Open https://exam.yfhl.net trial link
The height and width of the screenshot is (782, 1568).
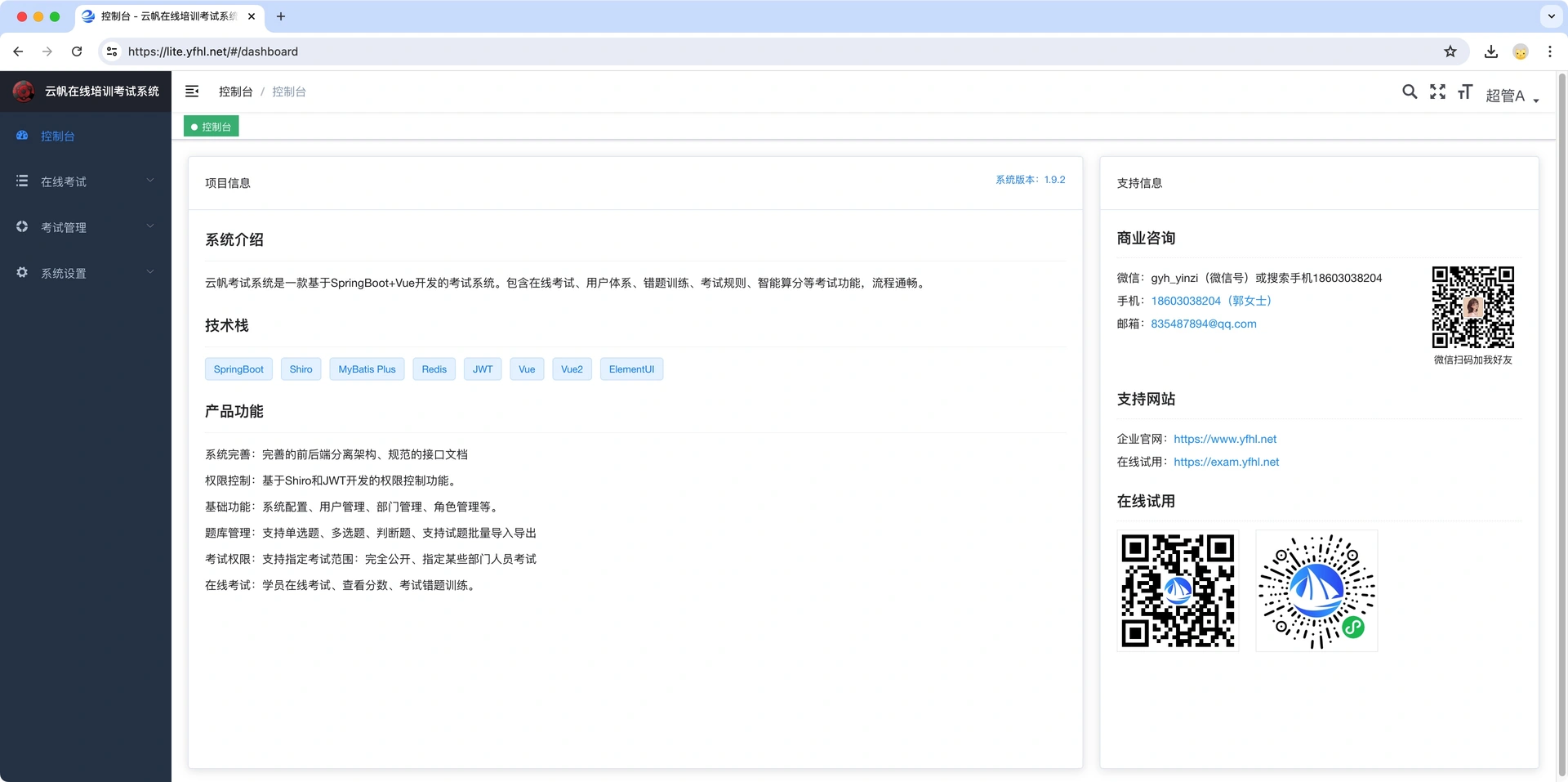click(1226, 462)
